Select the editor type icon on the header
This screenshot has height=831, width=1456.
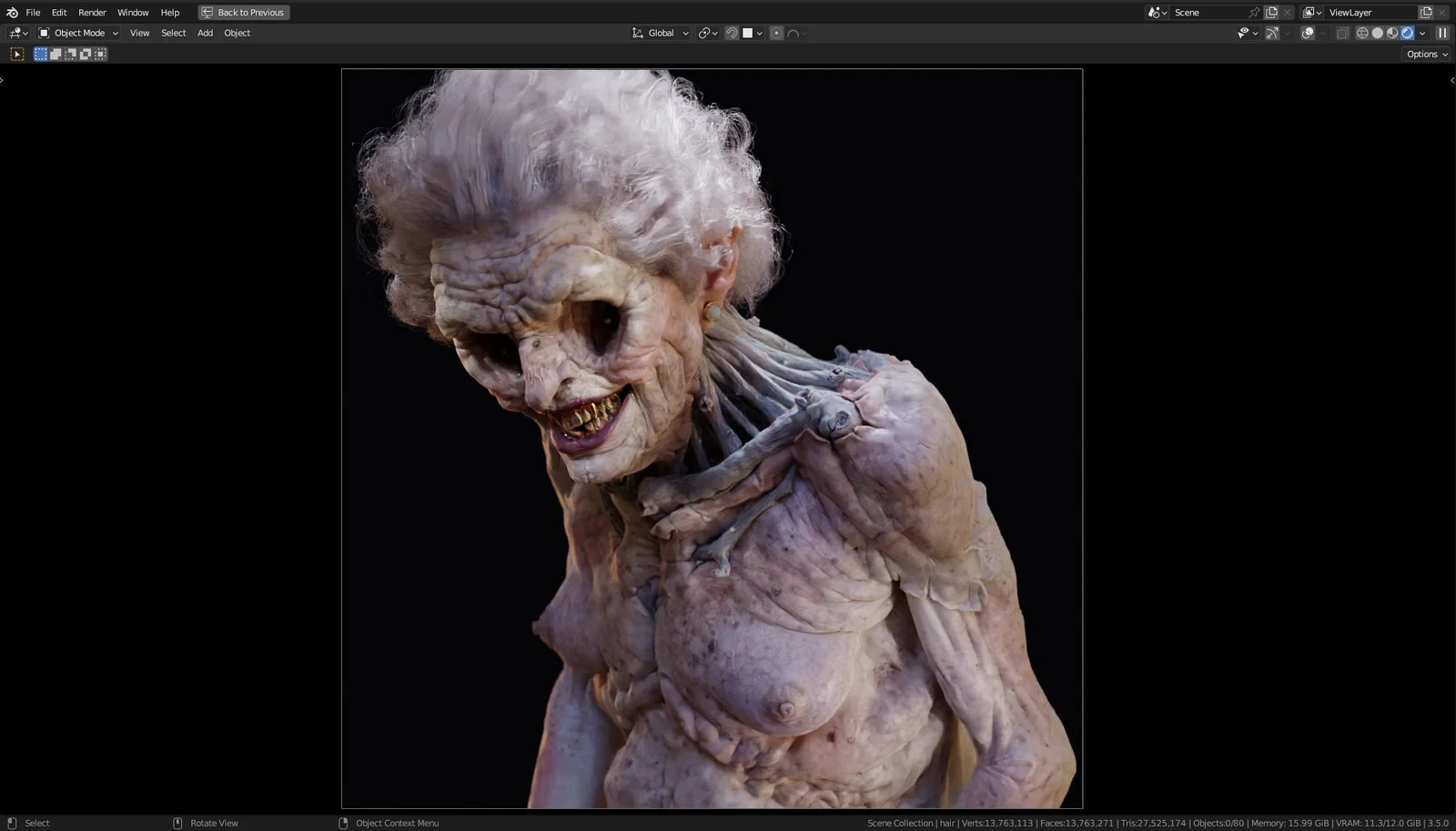point(14,33)
